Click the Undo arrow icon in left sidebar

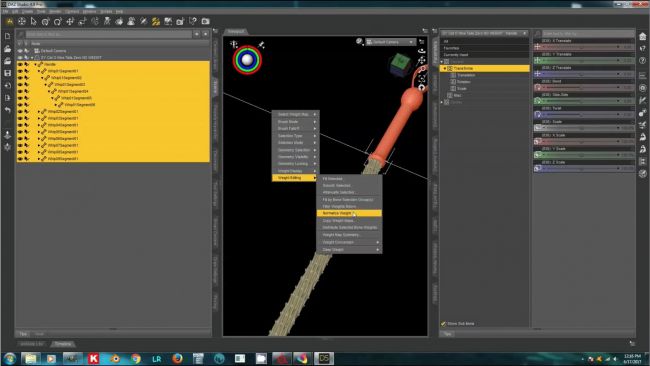click(7, 110)
